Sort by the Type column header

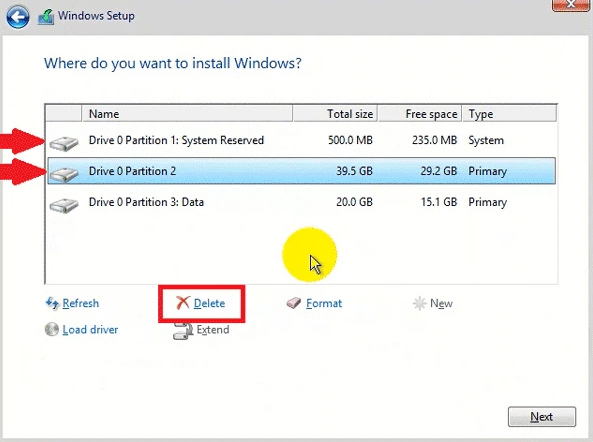pyautogui.click(x=509, y=114)
